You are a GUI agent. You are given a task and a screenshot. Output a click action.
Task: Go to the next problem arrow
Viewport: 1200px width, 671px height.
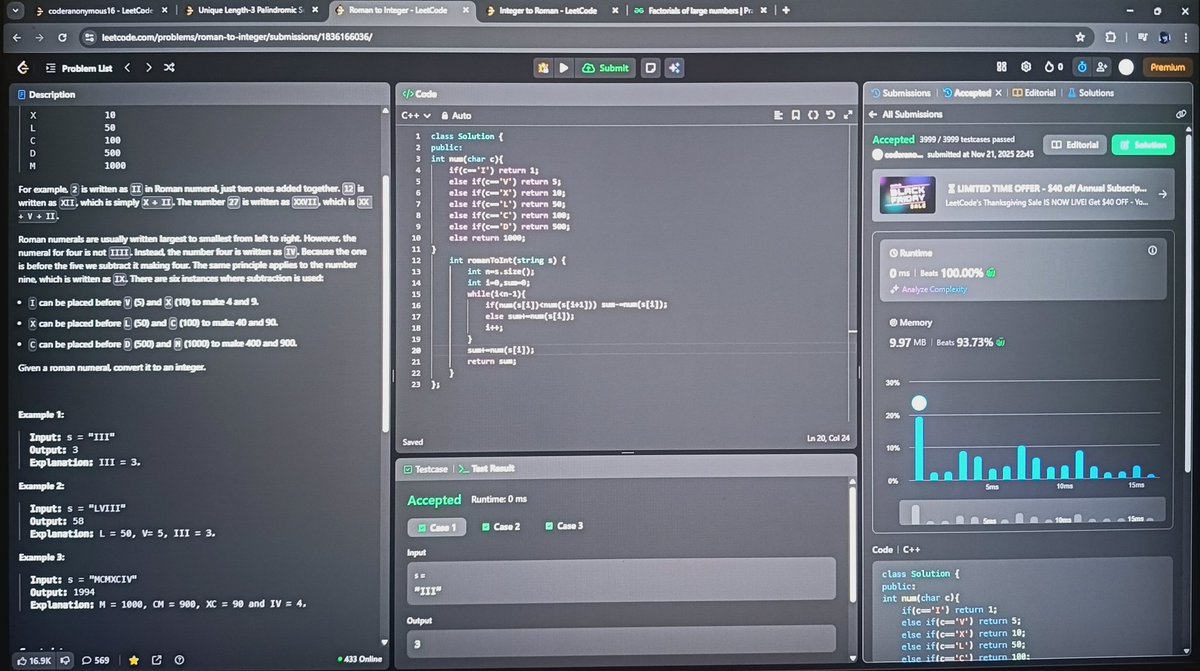pos(148,68)
